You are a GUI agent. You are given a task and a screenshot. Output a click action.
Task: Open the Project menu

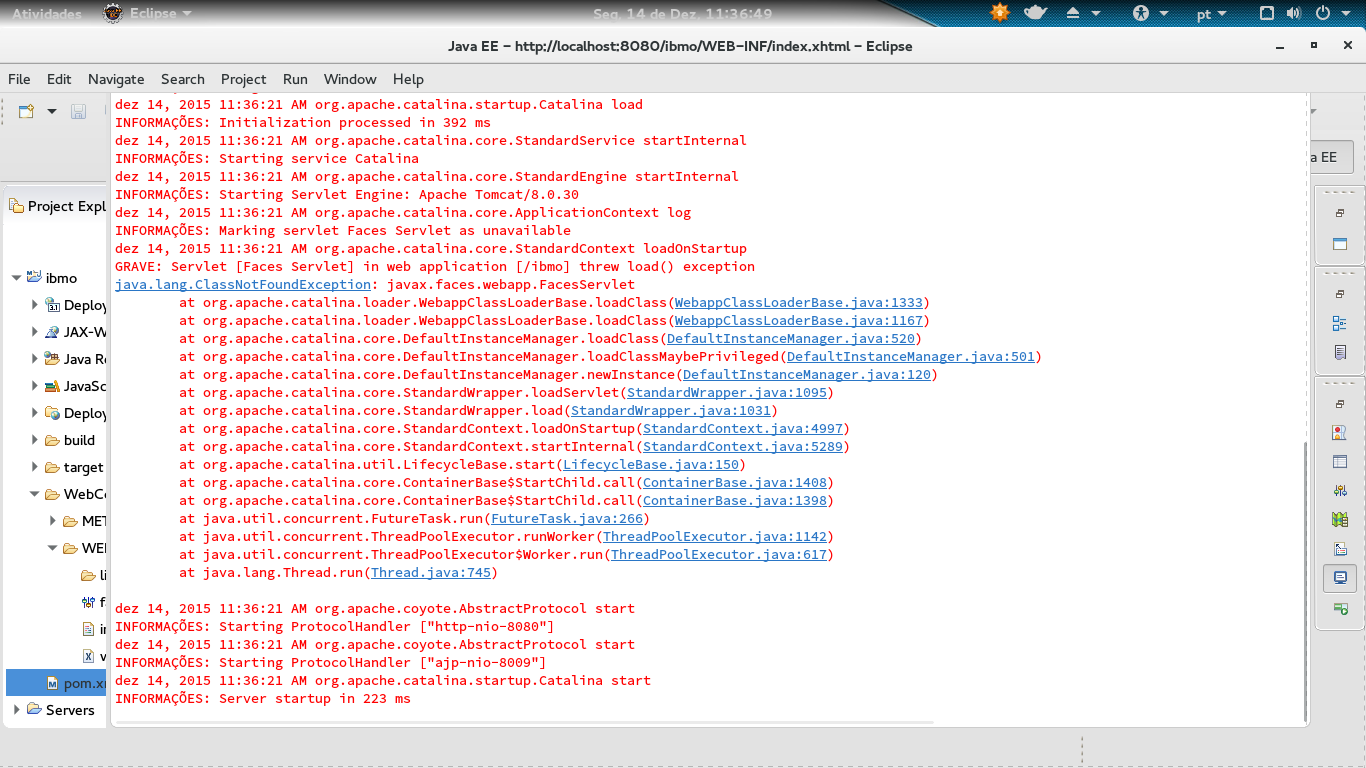click(244, 79)
